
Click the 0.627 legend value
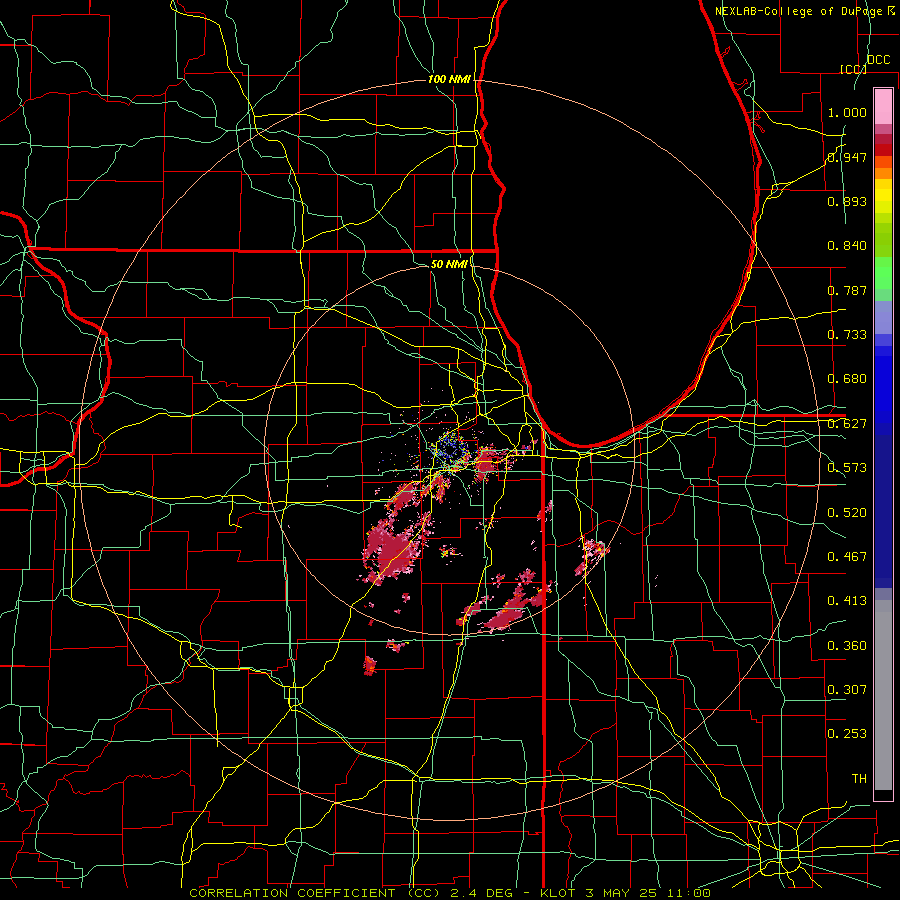pos(847,424)
